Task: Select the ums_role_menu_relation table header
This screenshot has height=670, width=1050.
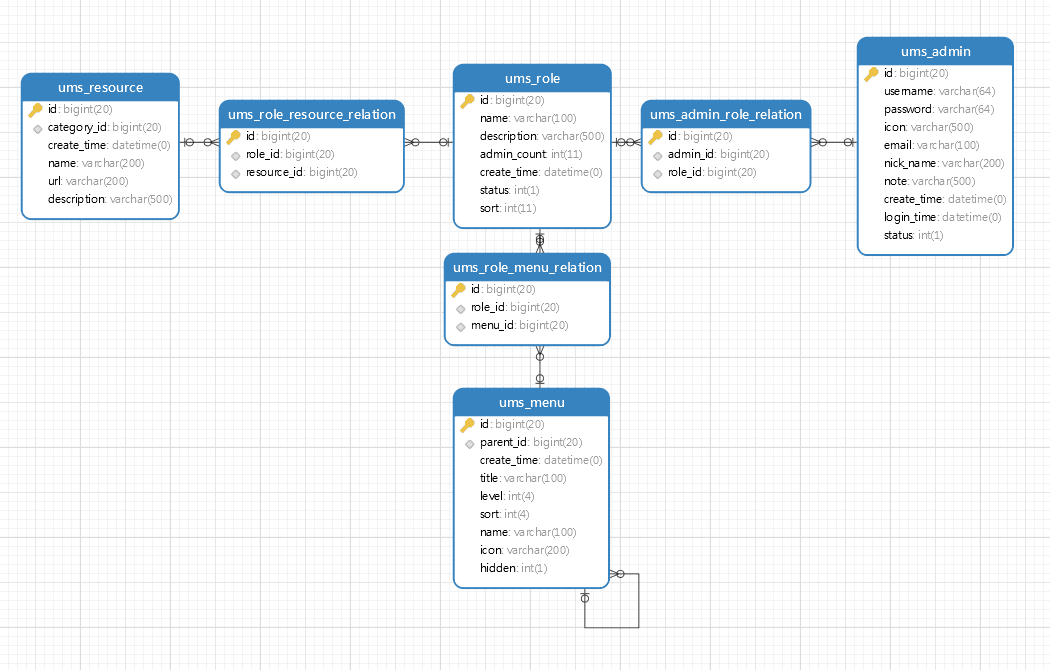Action: click(527, 268)
